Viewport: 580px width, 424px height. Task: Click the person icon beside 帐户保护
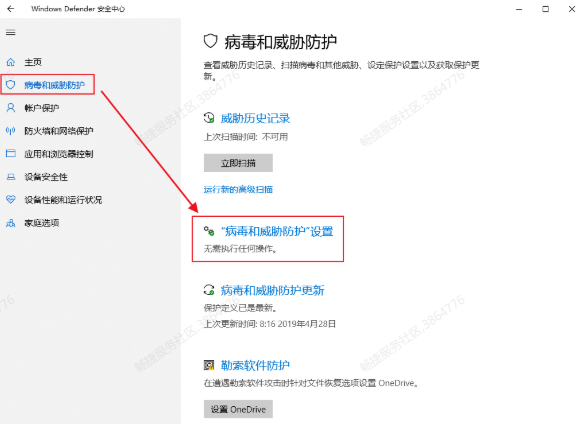point(11,108)
